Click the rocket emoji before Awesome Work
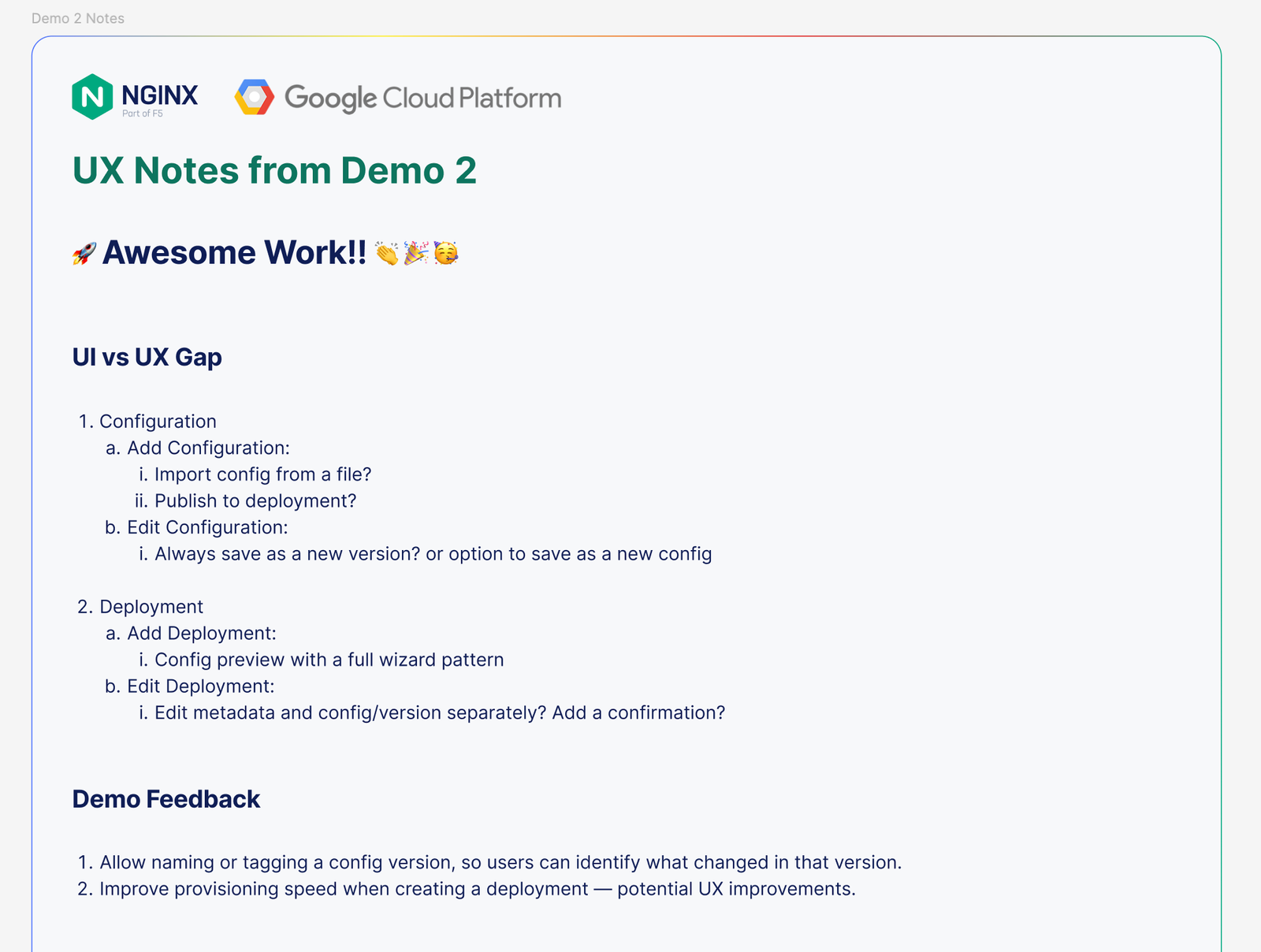Viewport: 1261px width, 952px height. (x=84, y=254)
